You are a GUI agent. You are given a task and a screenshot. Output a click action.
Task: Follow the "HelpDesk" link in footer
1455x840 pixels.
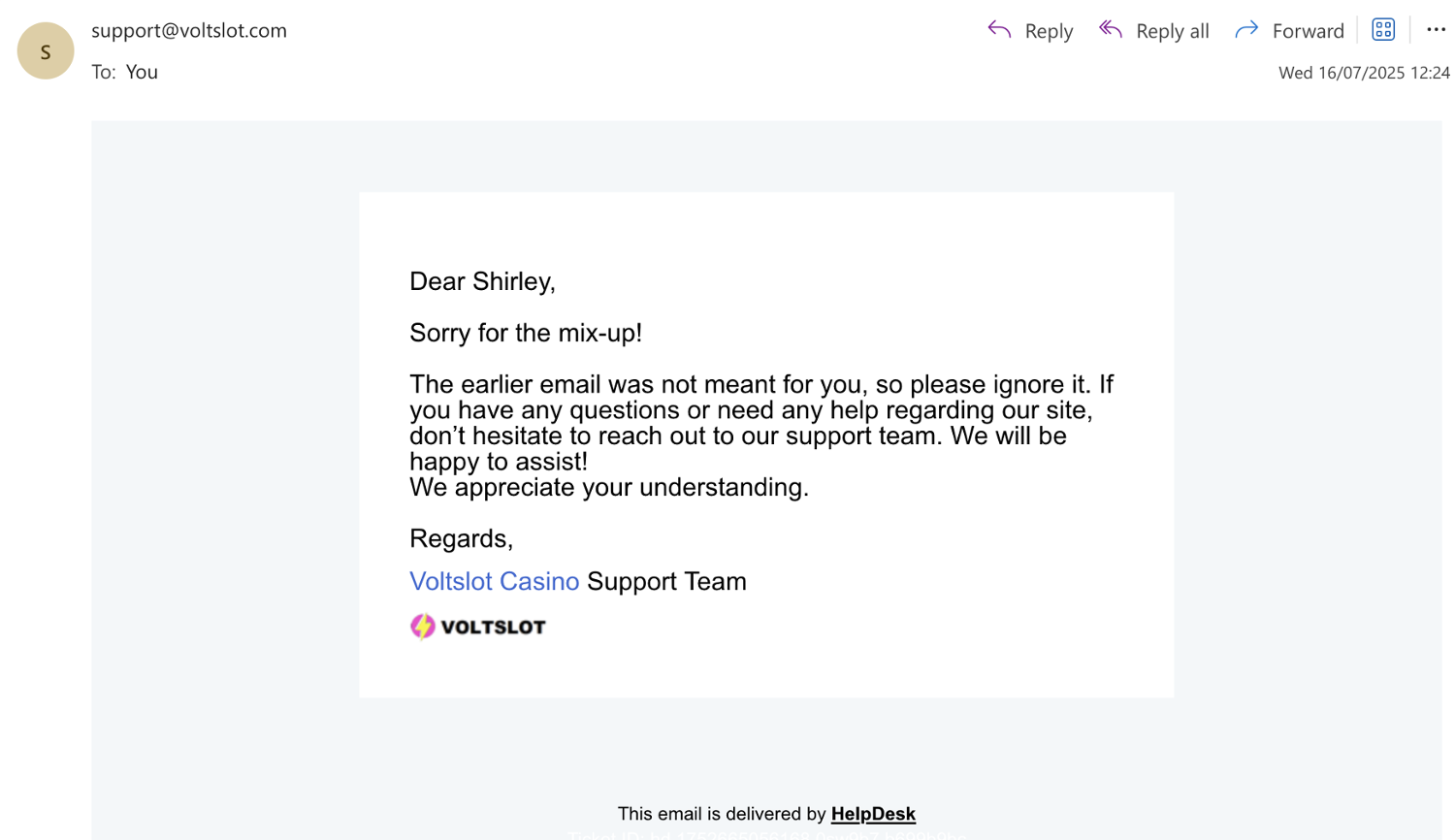(x=873, y=814)
